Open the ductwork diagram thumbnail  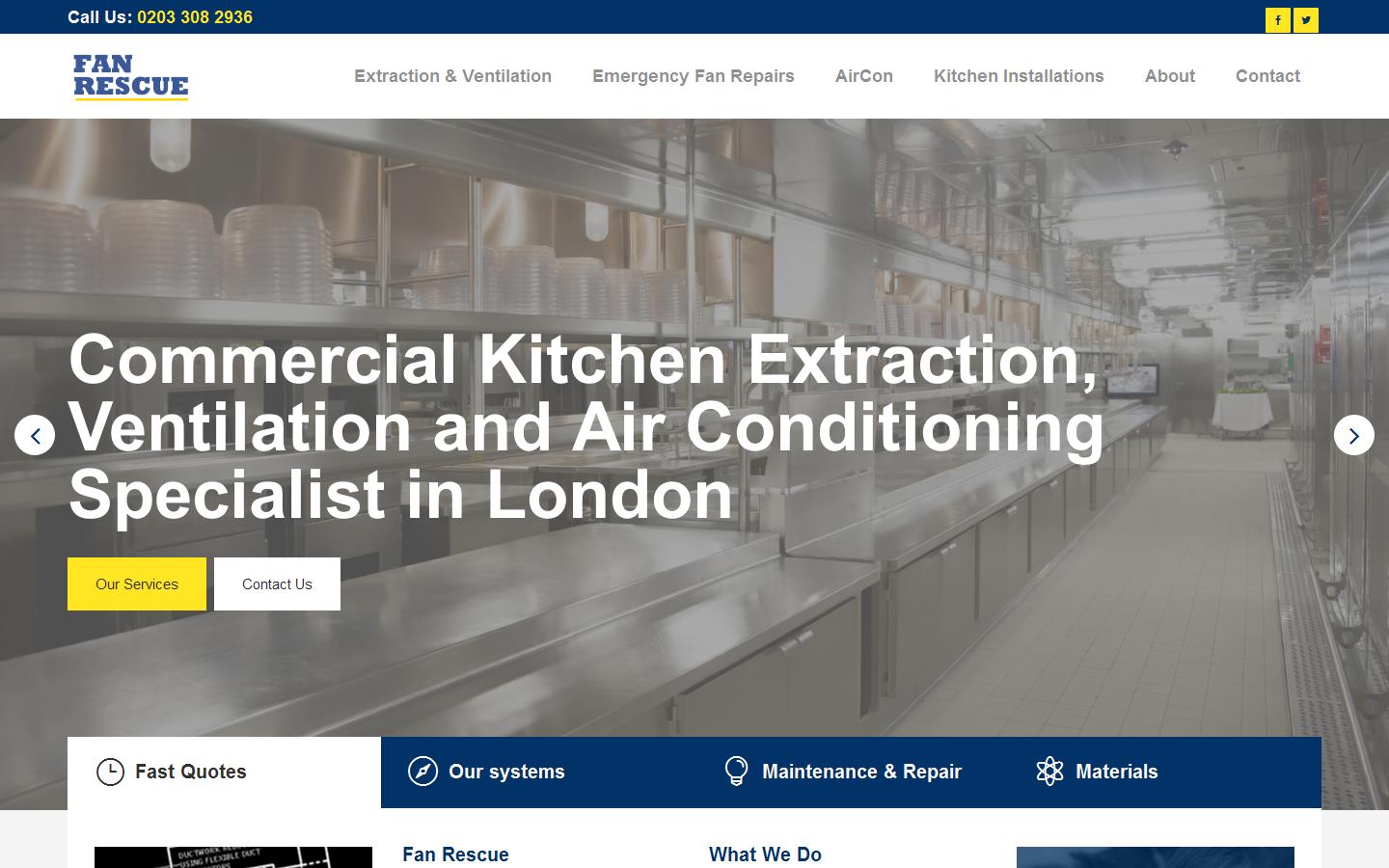233,857
